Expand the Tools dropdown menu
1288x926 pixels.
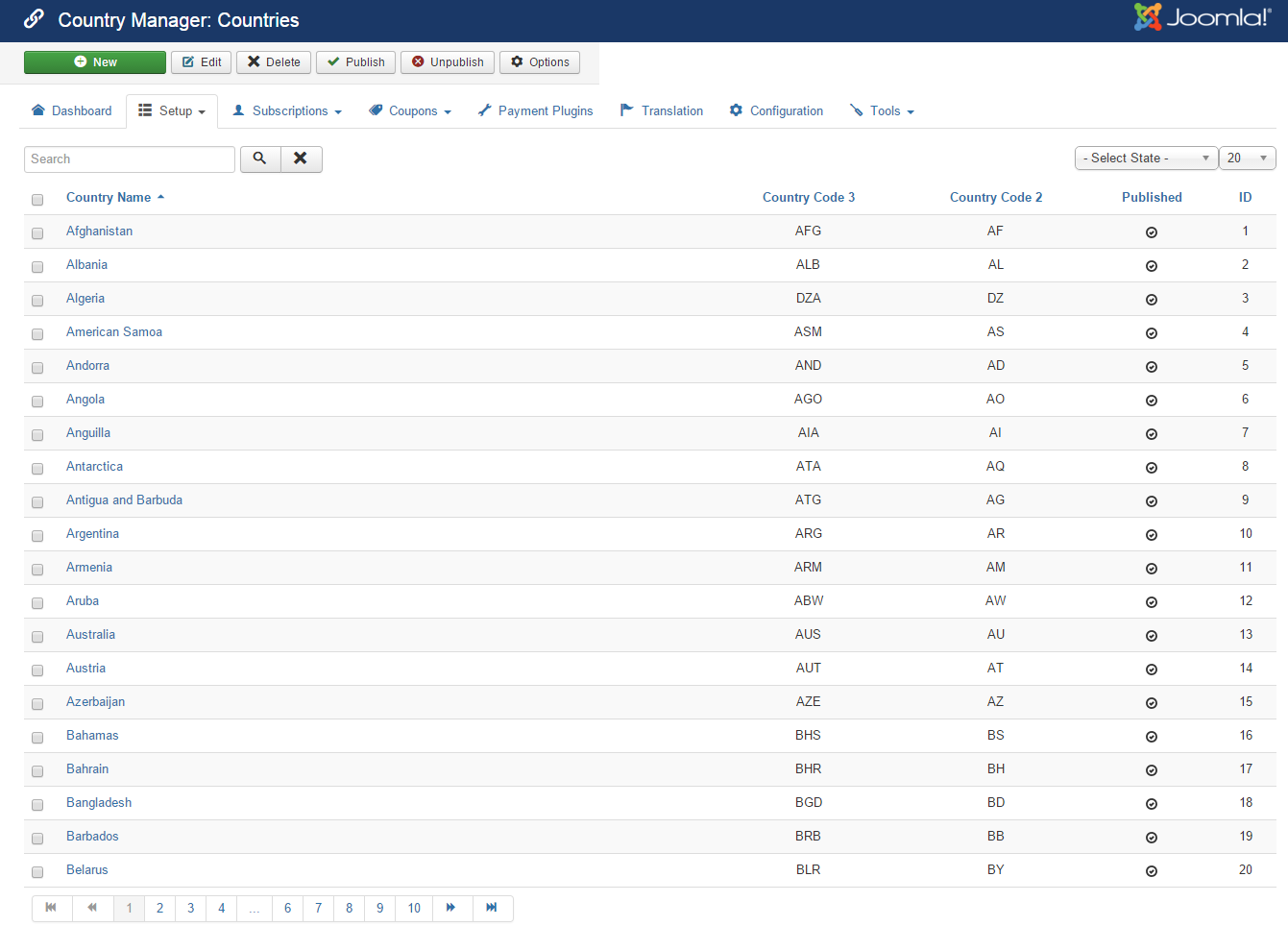click(x=882, y=111)
